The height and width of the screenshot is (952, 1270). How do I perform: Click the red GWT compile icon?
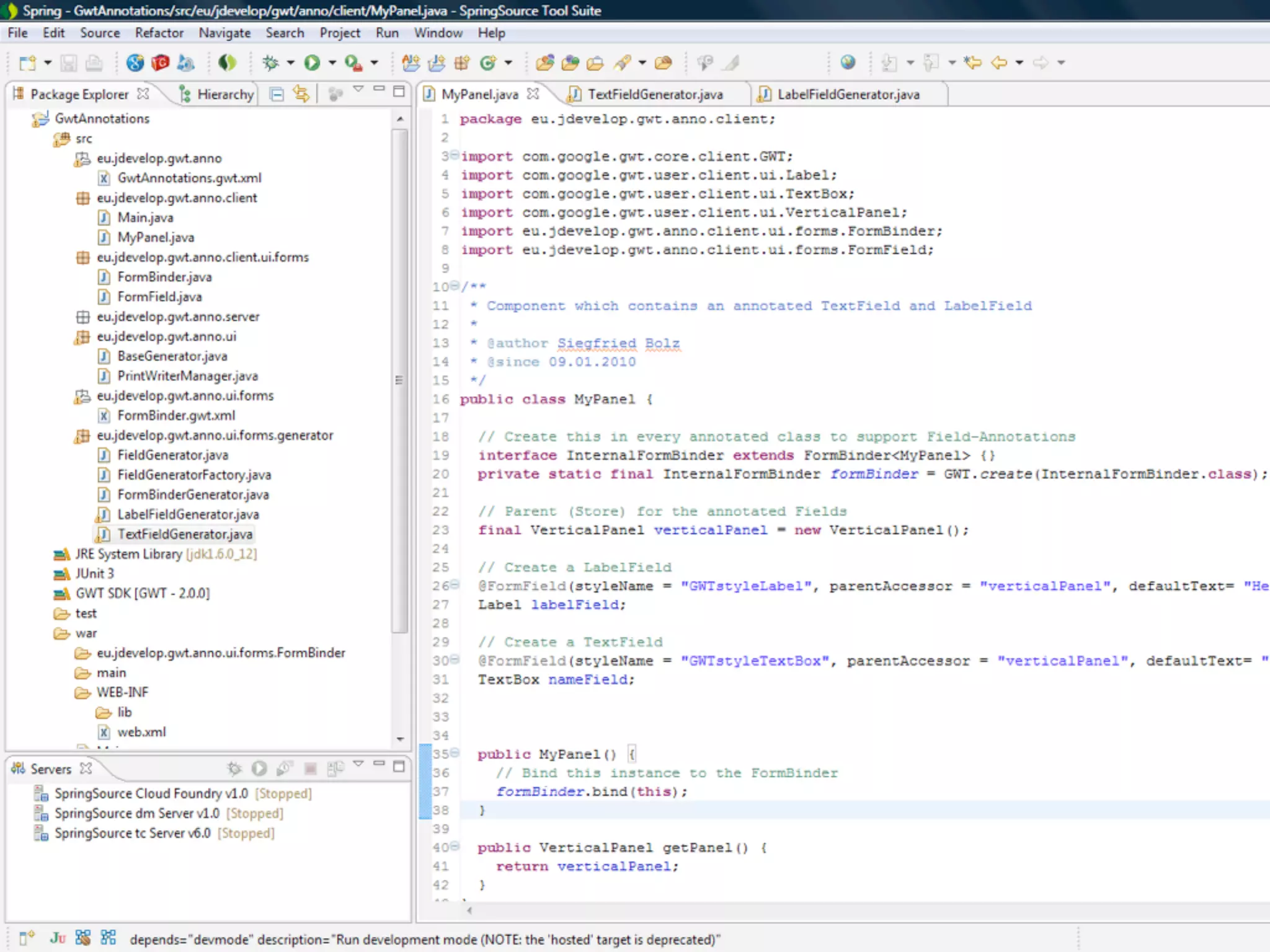pos(160,63)
